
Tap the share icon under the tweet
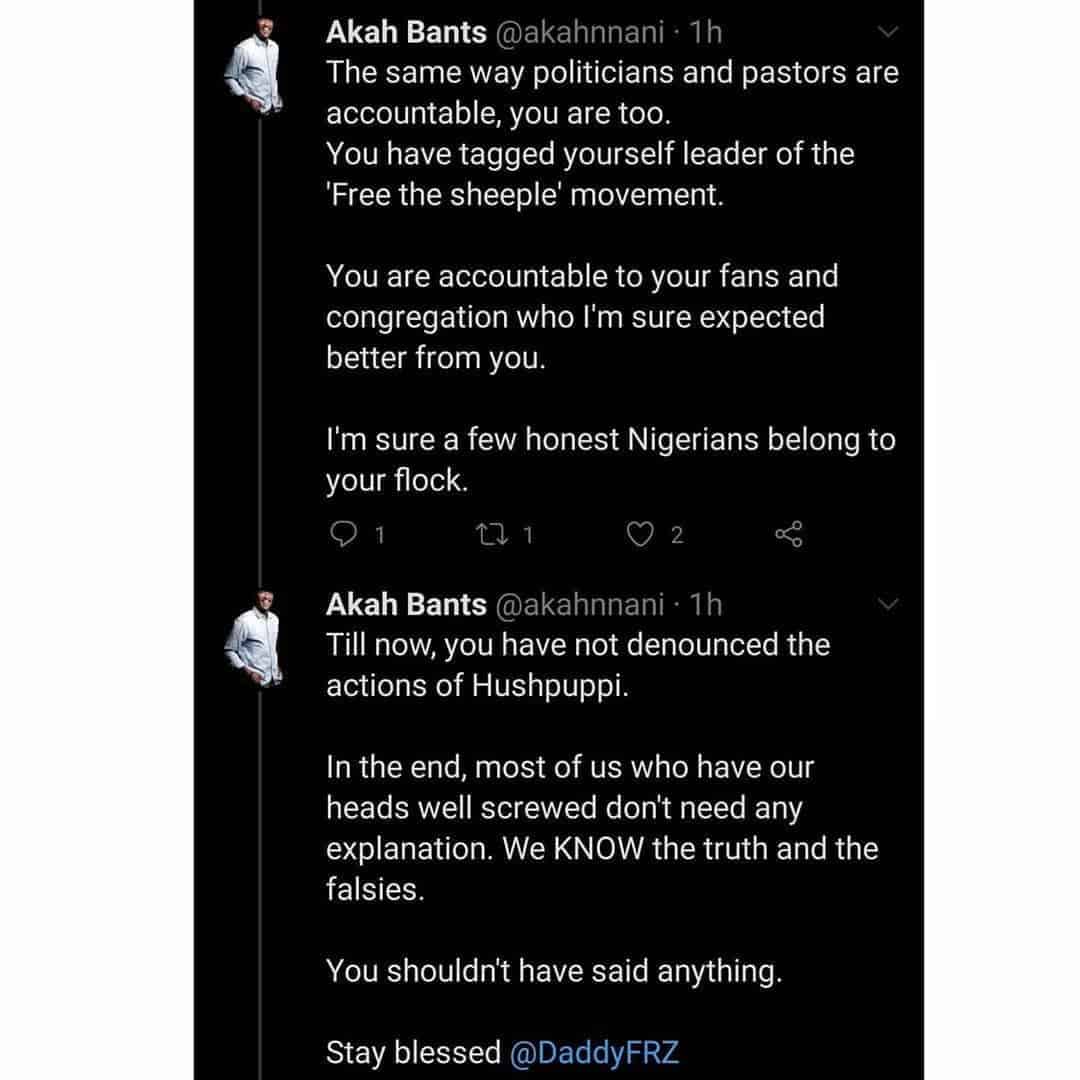[789, 535]
